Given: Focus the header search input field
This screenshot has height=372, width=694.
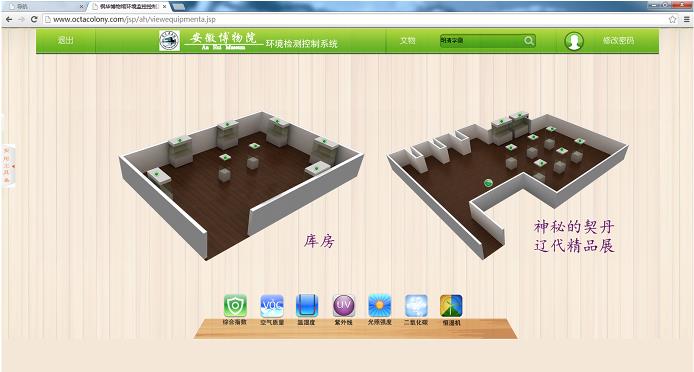Looking at the screenshot, I should coord(482,41).
